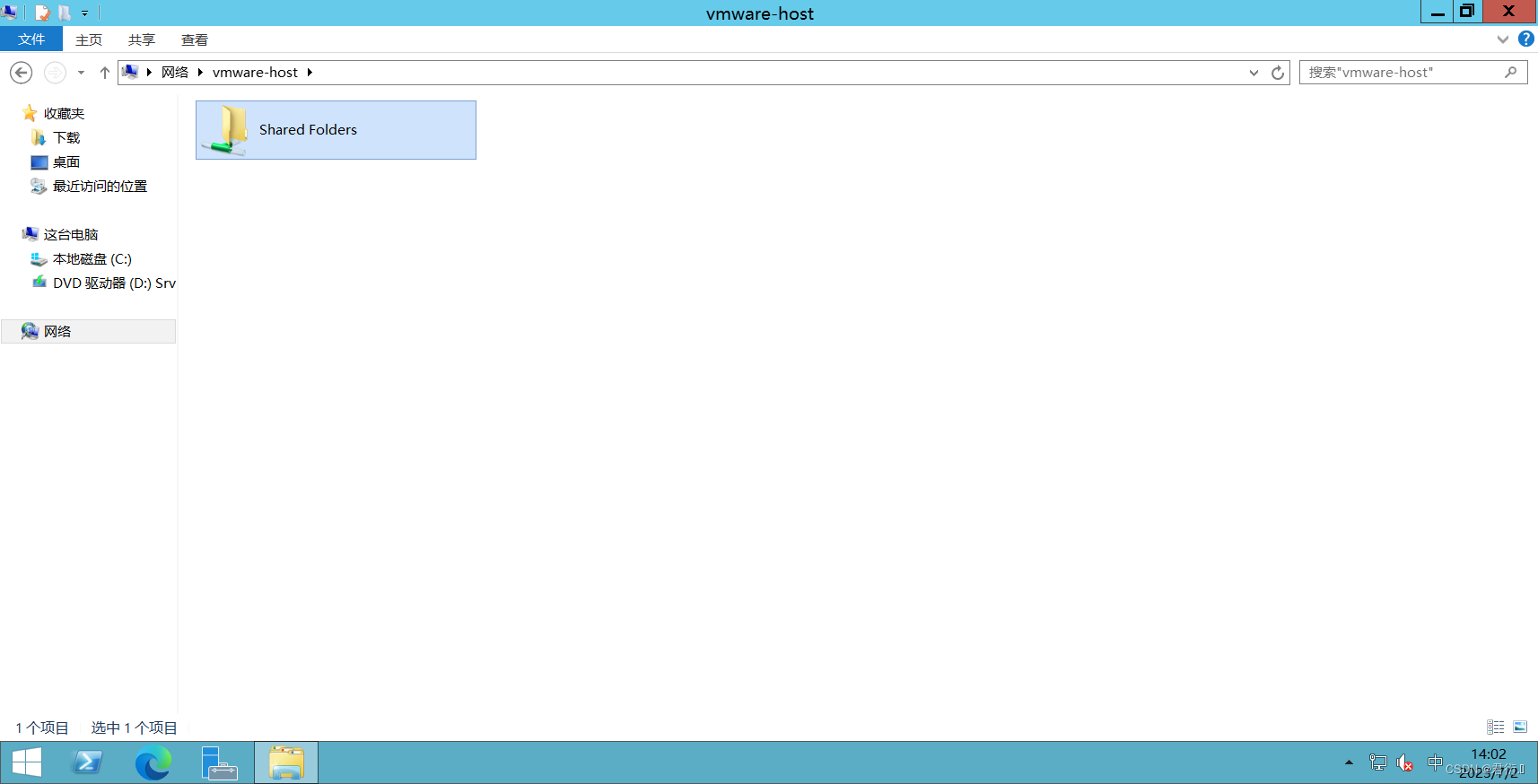Screen dimensions: 1538x784
Task: Switch to the 共享 ribbon tab
Action: [142, 39]
